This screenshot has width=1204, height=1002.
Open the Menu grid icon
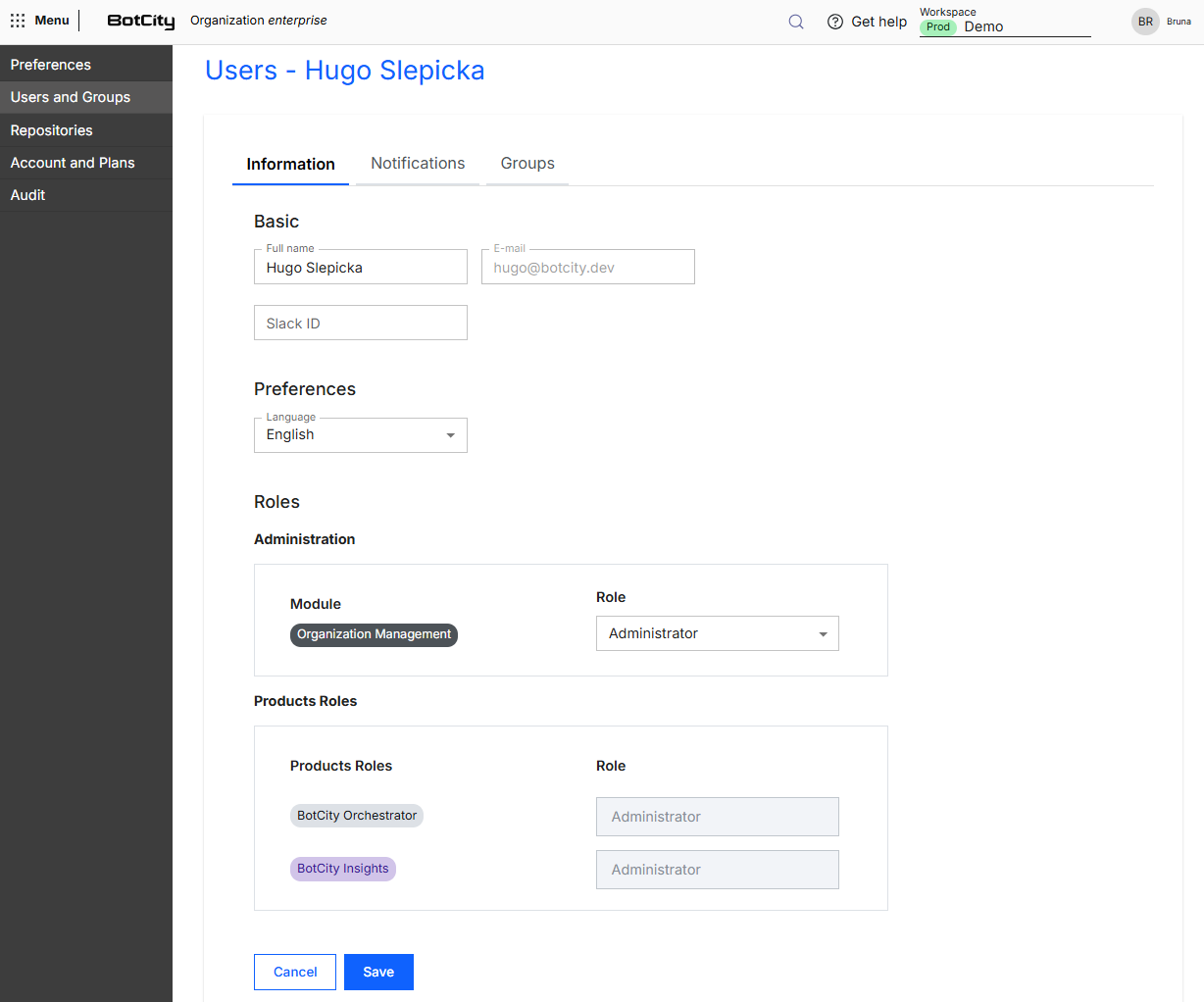coord(18,21)
